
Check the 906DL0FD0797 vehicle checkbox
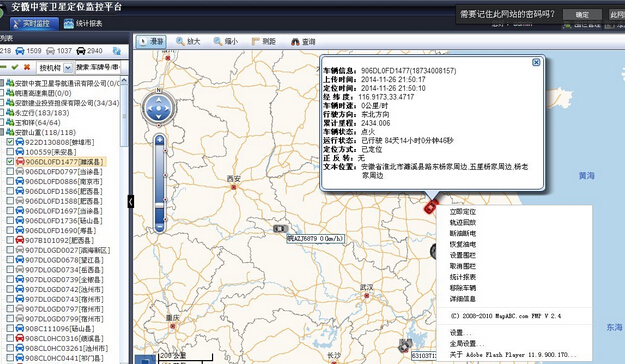pos(10,171)
